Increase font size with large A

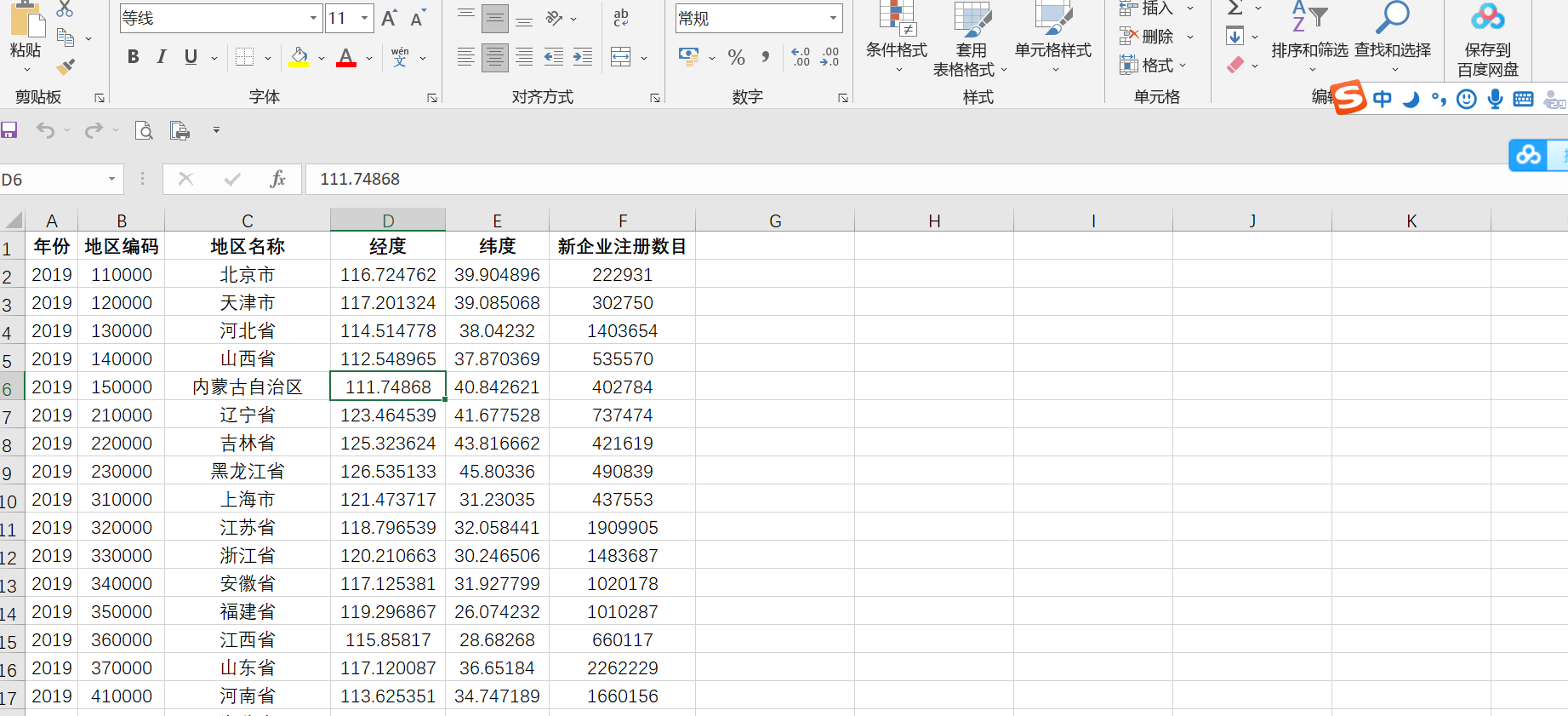pos(390,18)
